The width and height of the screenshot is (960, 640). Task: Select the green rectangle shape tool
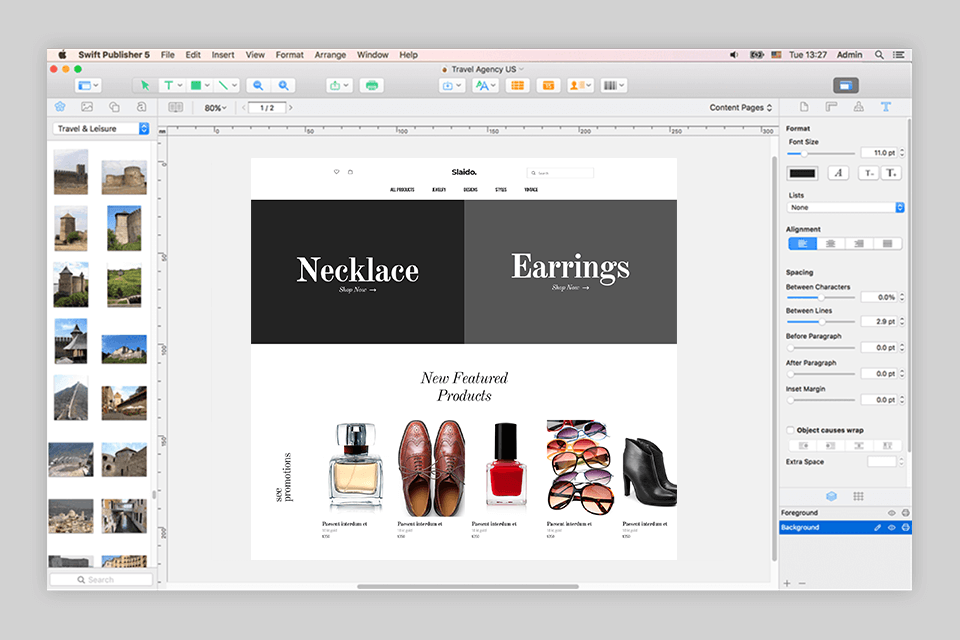click(x=196, y=86)
